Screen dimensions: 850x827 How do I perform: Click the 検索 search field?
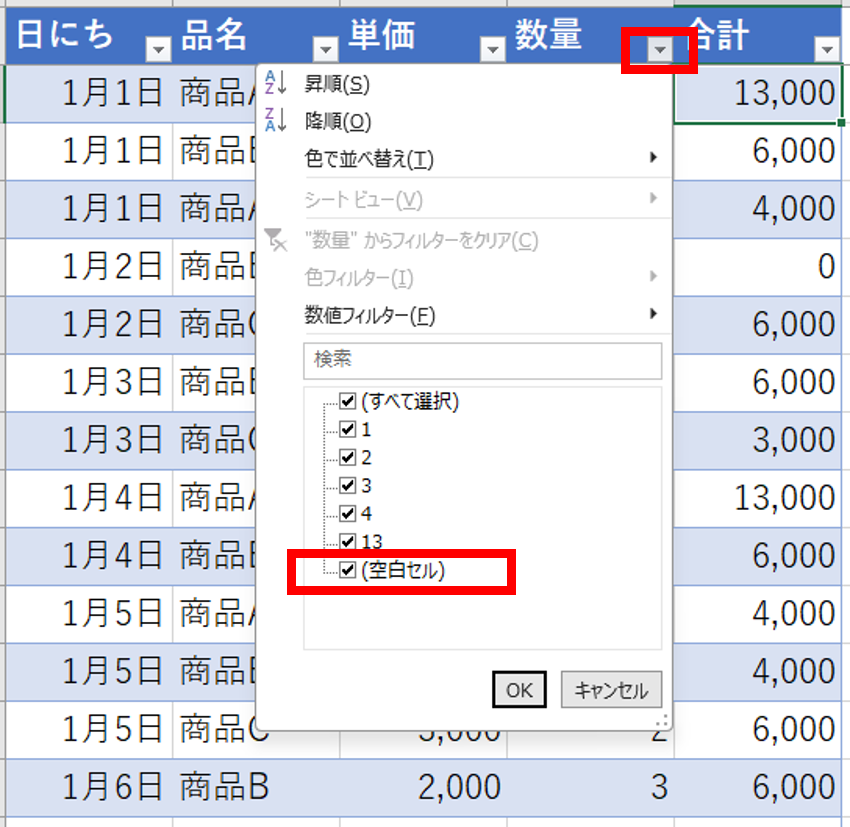tap(482, 360)
